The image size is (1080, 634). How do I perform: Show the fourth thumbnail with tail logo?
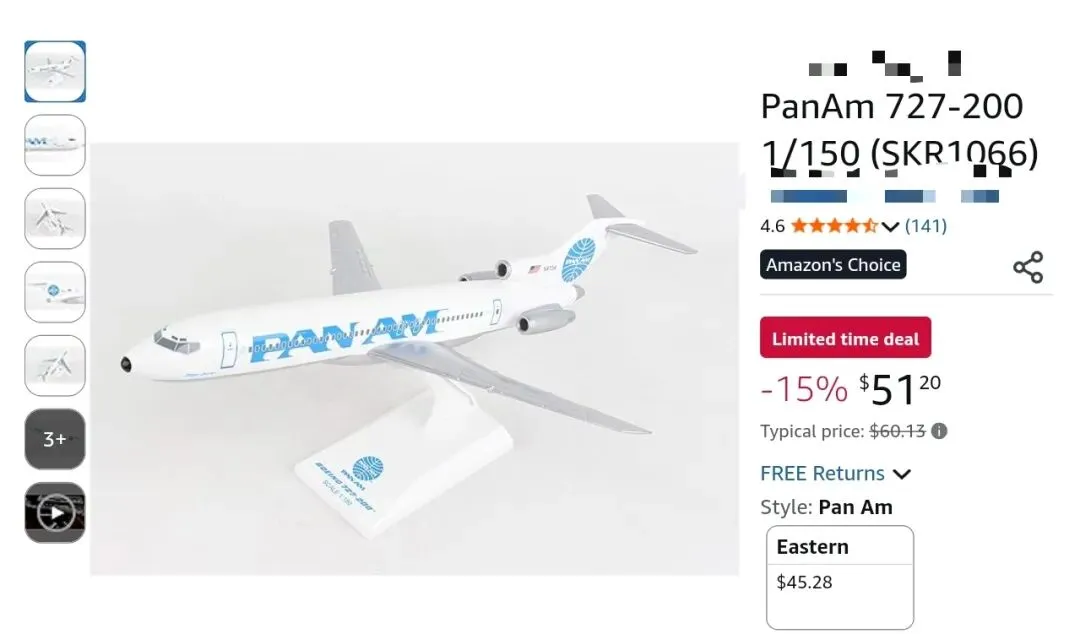coord(55,292)
